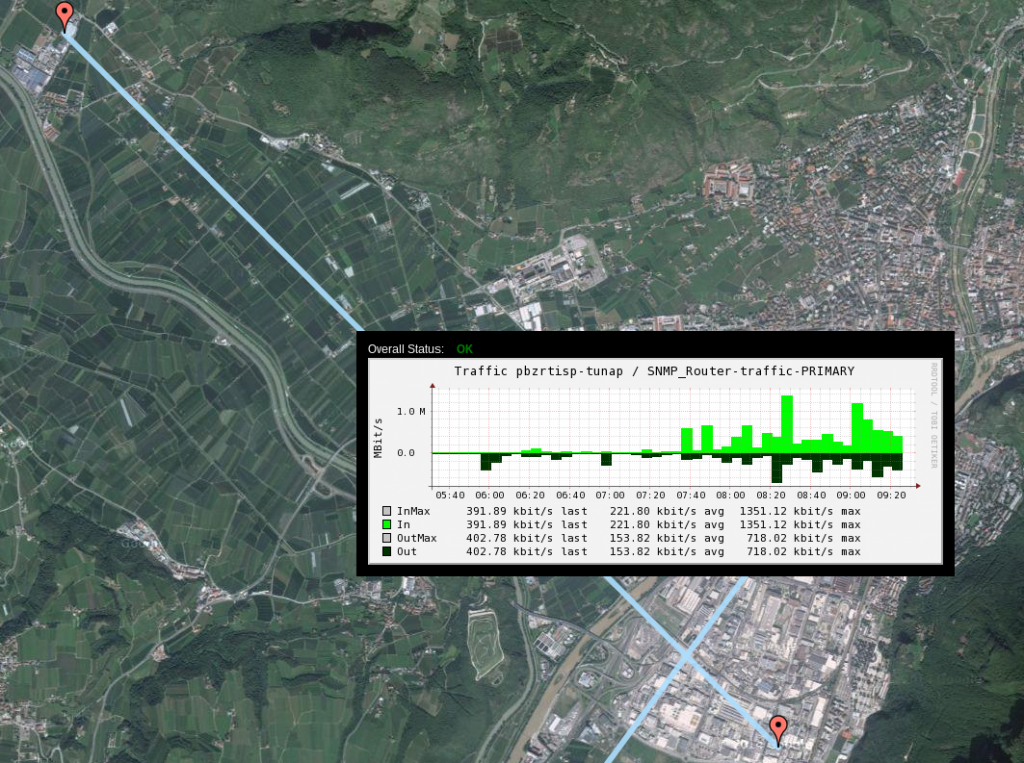This screenshot has width=1024, height=763.
Task: Click the 1.0 M y-axis label
Action: (411, 411)
